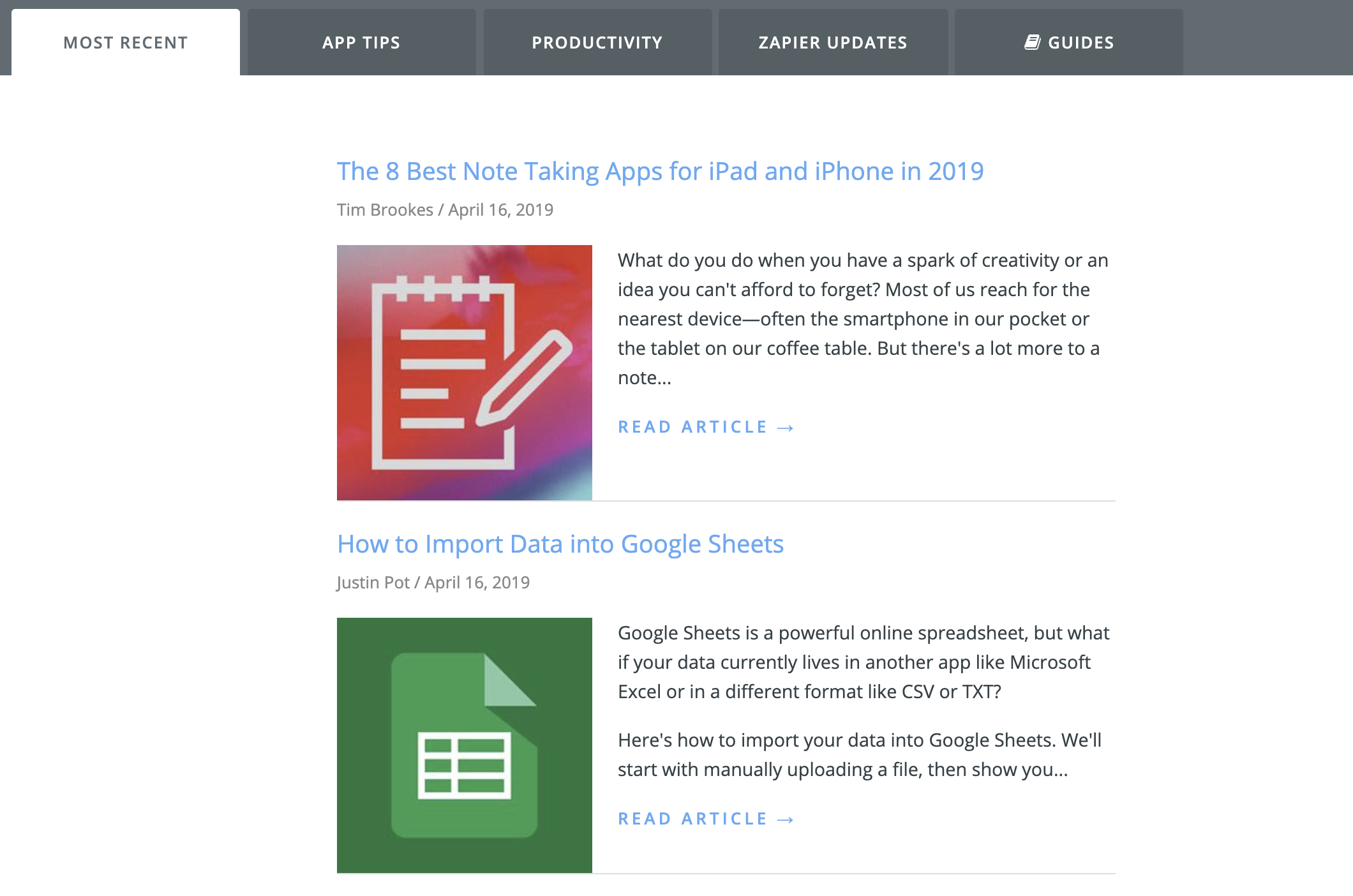Click the arrow after the second Read Article
This screenshot has height=896, width=1353.
[x=786, y=819]
